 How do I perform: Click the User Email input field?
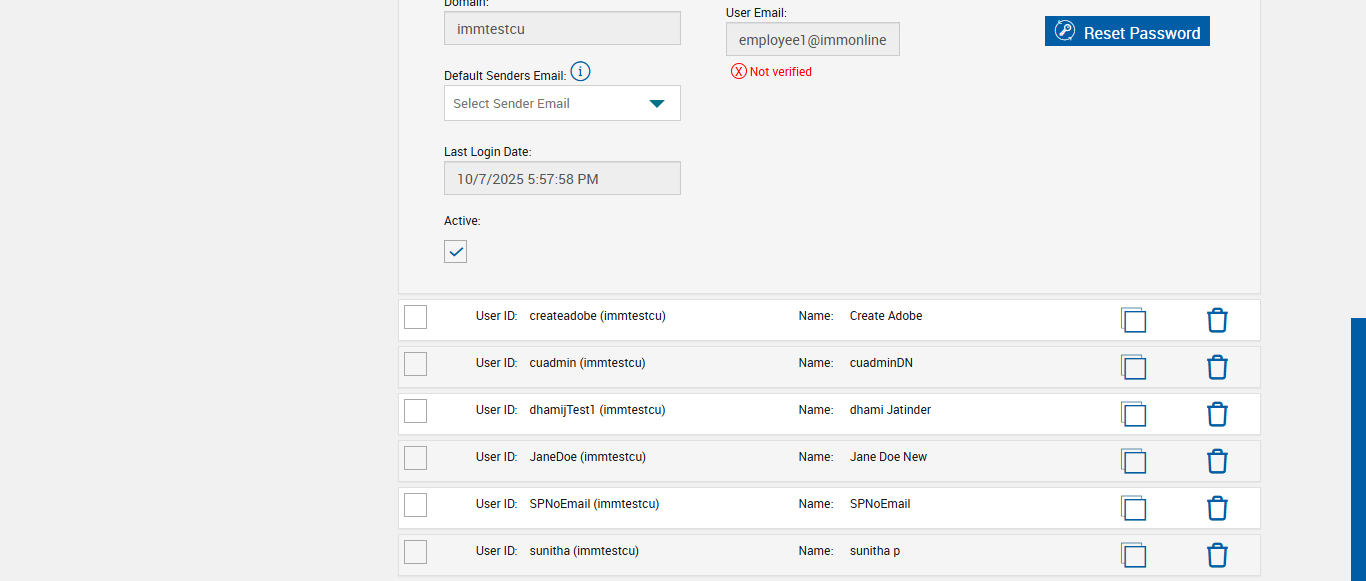point(812,40)
